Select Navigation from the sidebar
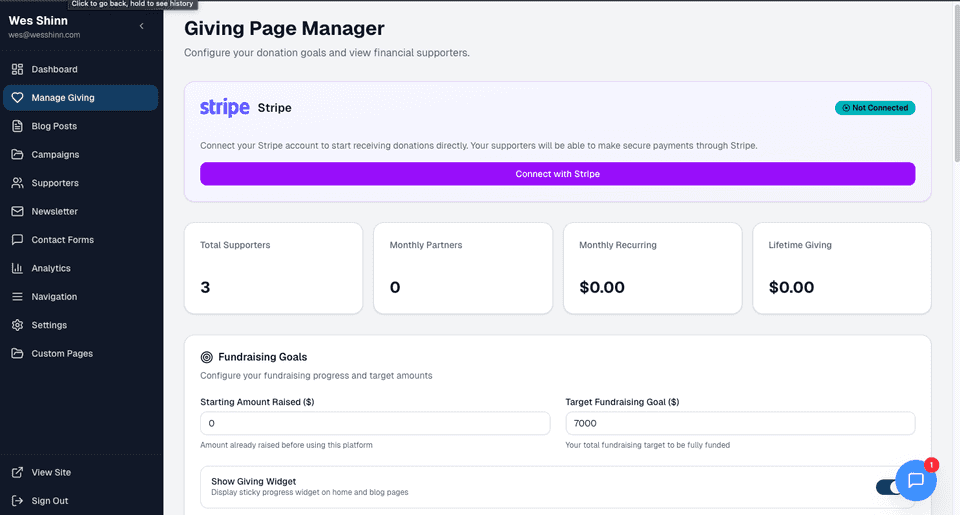Viewport: 960px width, 515px height. pyautogui.click(x=54, y=297)
